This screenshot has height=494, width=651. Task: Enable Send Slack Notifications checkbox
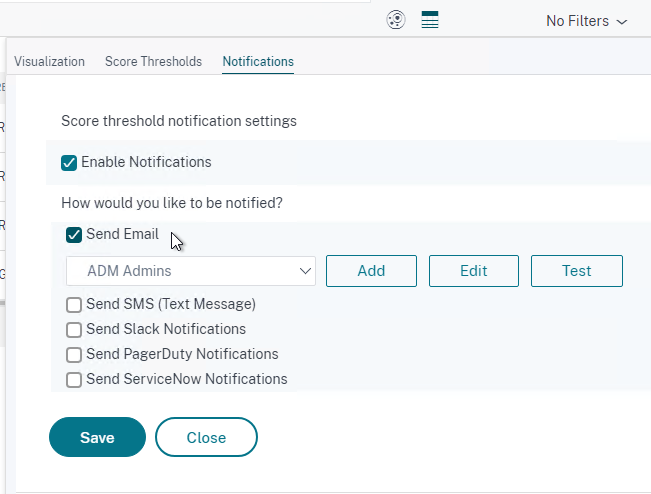coord(74,330)
